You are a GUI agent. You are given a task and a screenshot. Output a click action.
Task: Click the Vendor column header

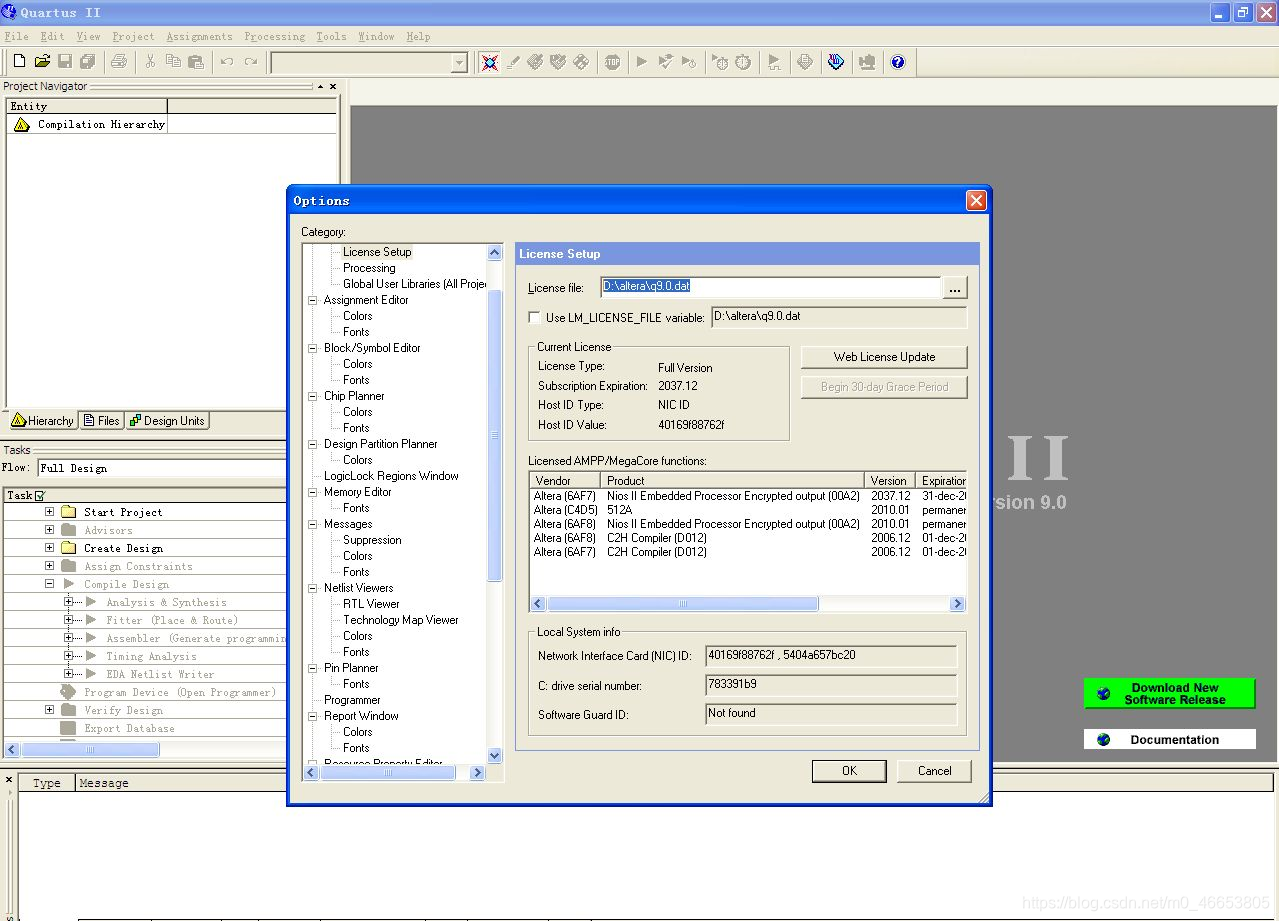click(x=565, y=481)
